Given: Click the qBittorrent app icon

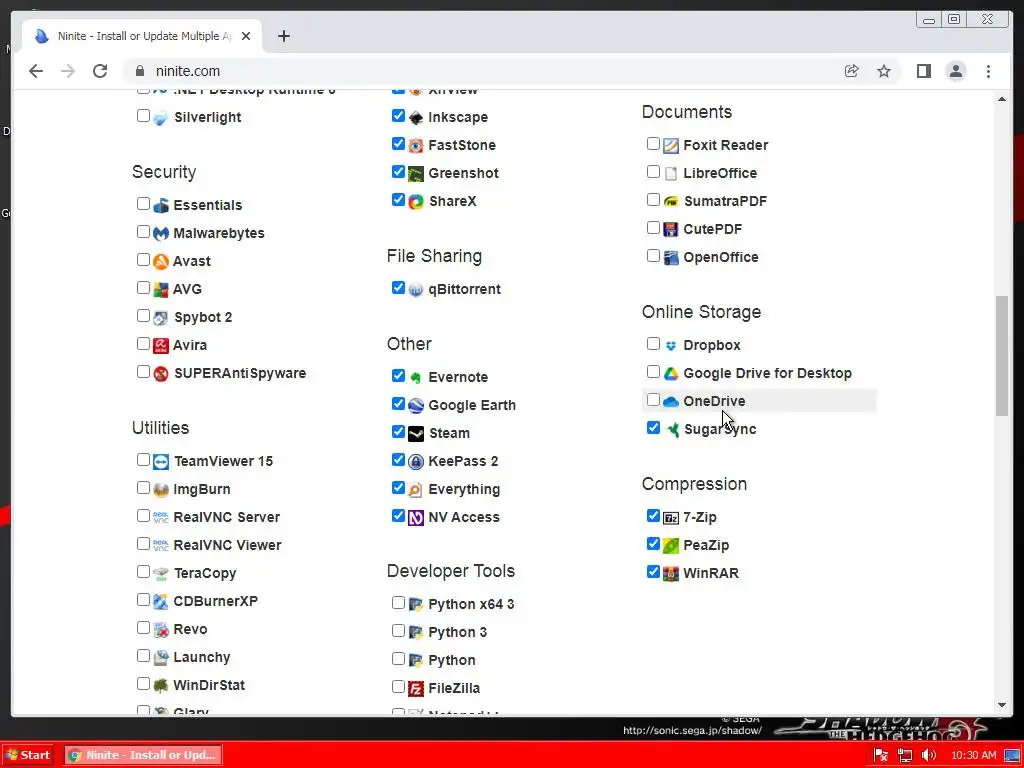Looking at the screenshot, I should 415,289.
